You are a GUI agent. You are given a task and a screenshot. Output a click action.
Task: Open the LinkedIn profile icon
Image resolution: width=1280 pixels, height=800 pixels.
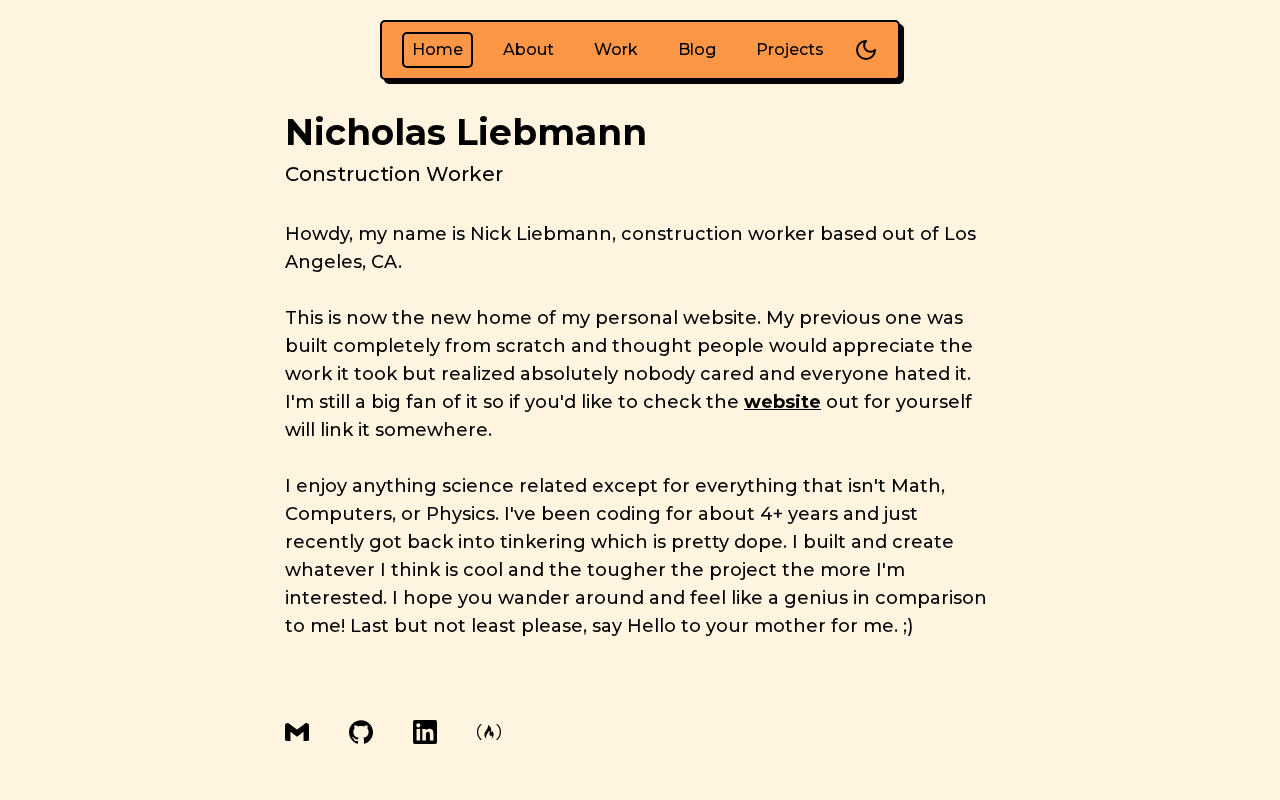coord(425,732)
